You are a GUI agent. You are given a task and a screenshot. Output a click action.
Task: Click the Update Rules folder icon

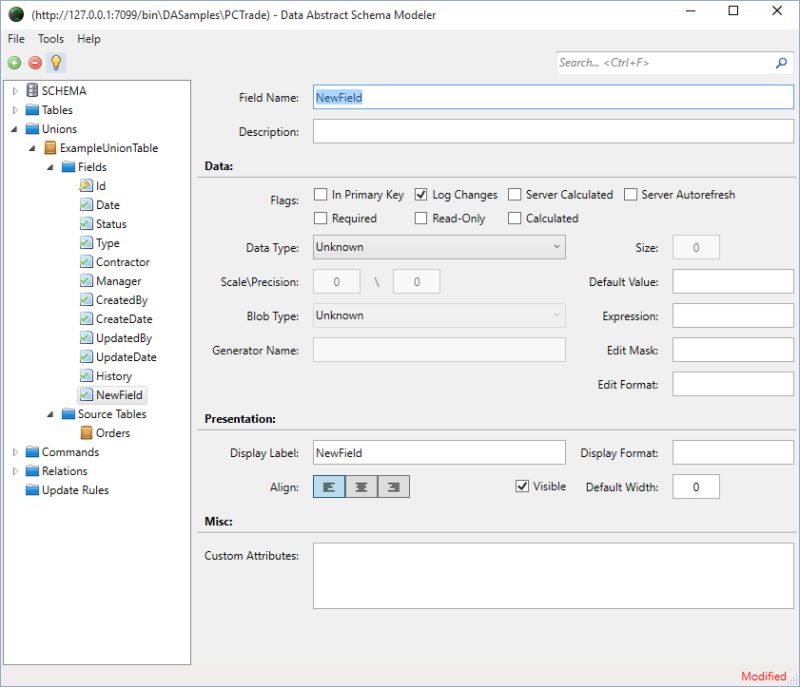click(32, 490)
